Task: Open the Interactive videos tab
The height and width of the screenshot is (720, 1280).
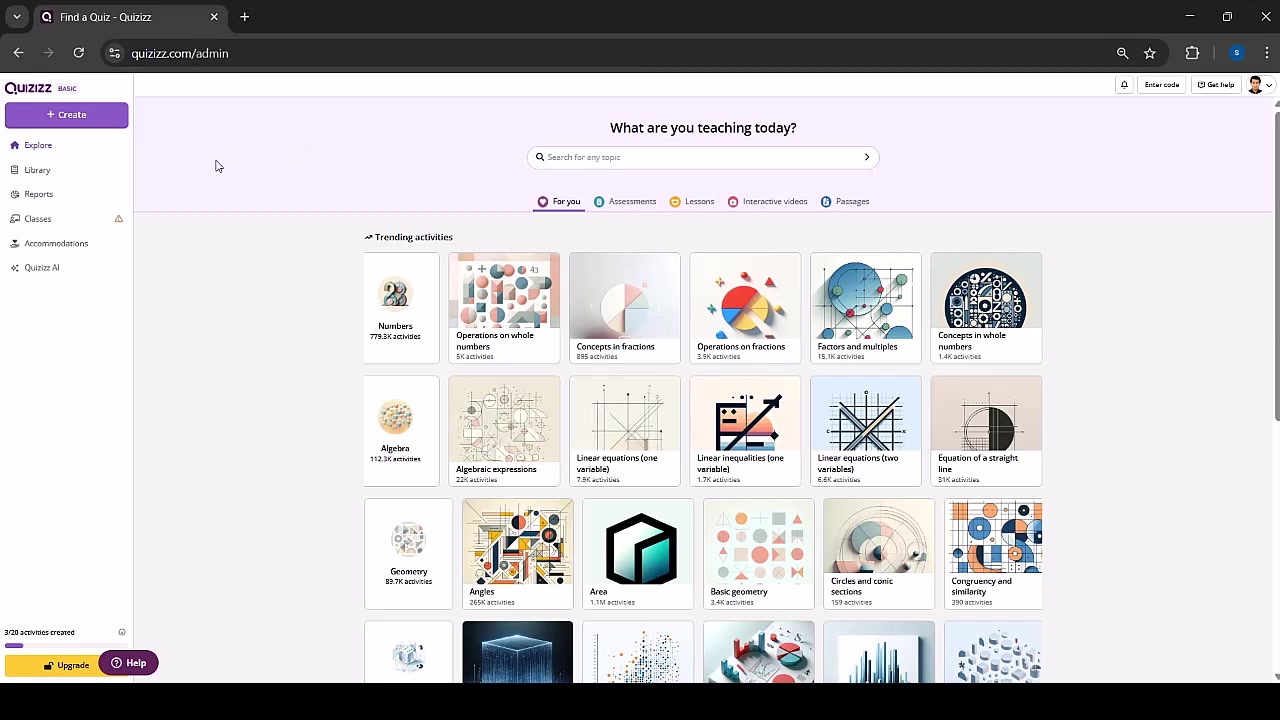Action: tap(768, 202)
